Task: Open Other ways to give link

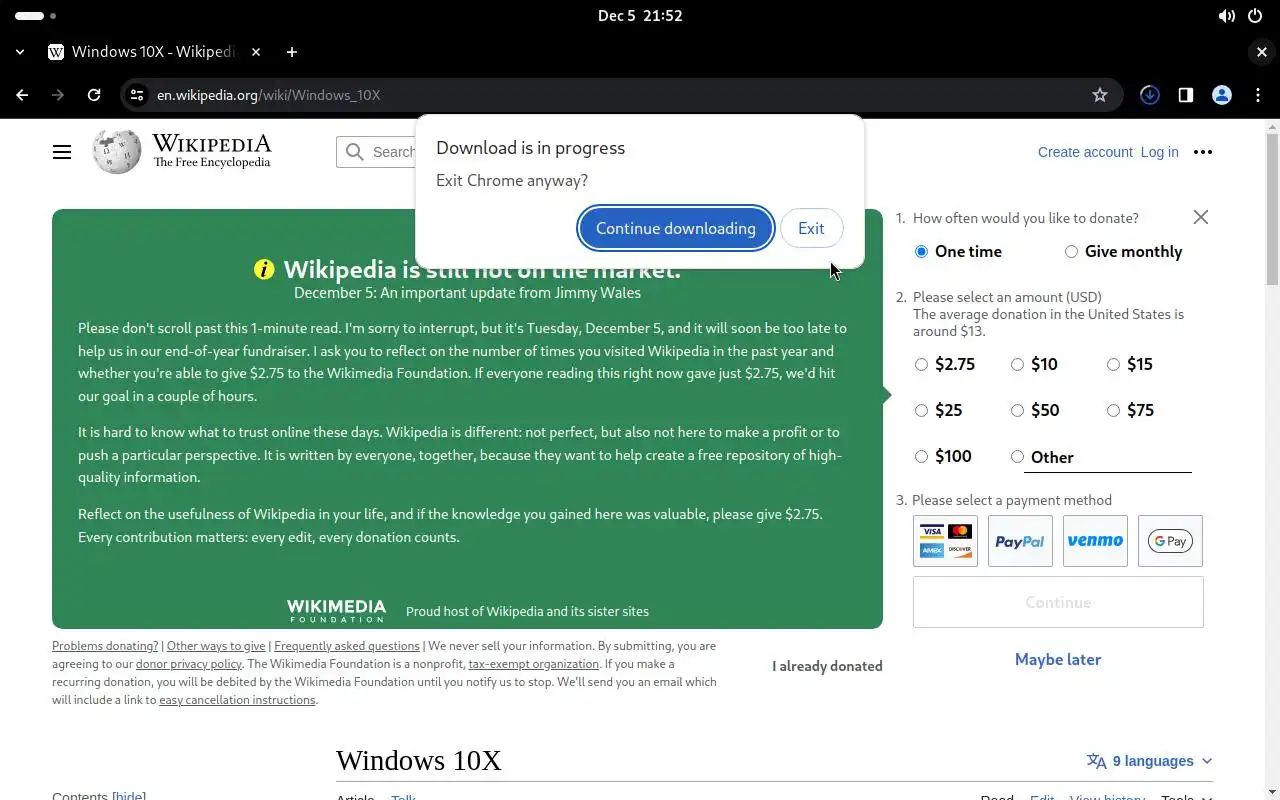Action: [x=216, y=646]
